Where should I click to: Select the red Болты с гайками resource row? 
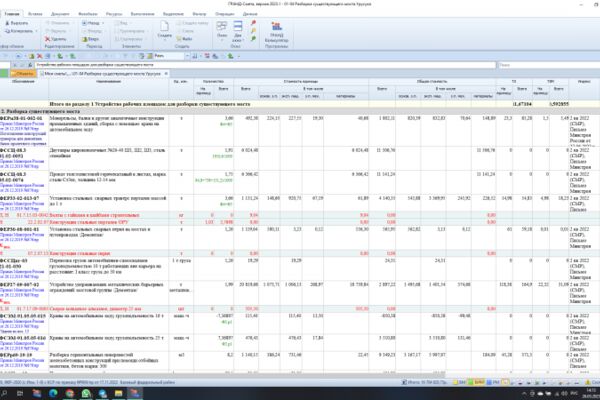point(300,215)
